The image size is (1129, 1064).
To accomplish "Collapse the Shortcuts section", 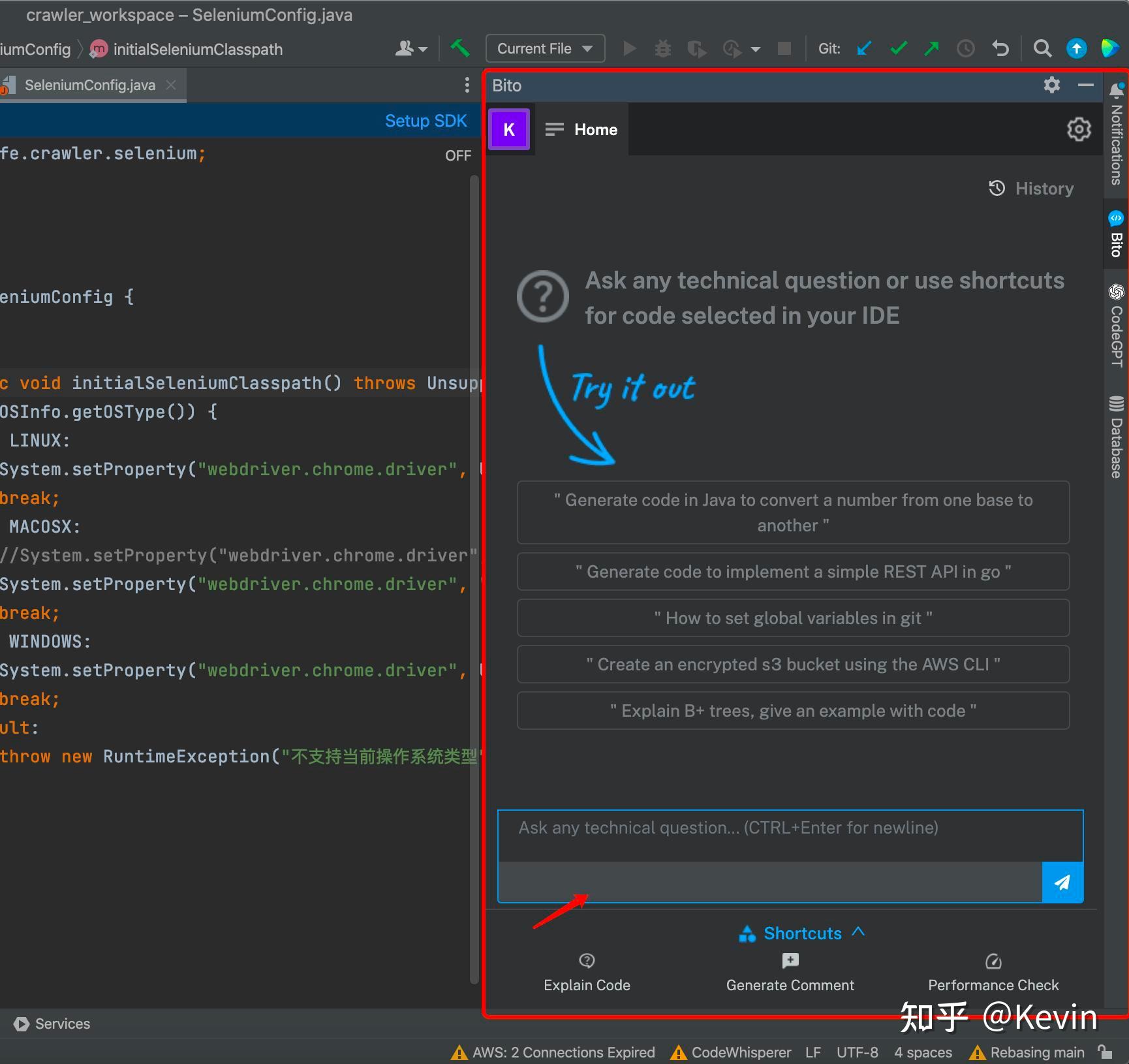I will tap(802, 933).
